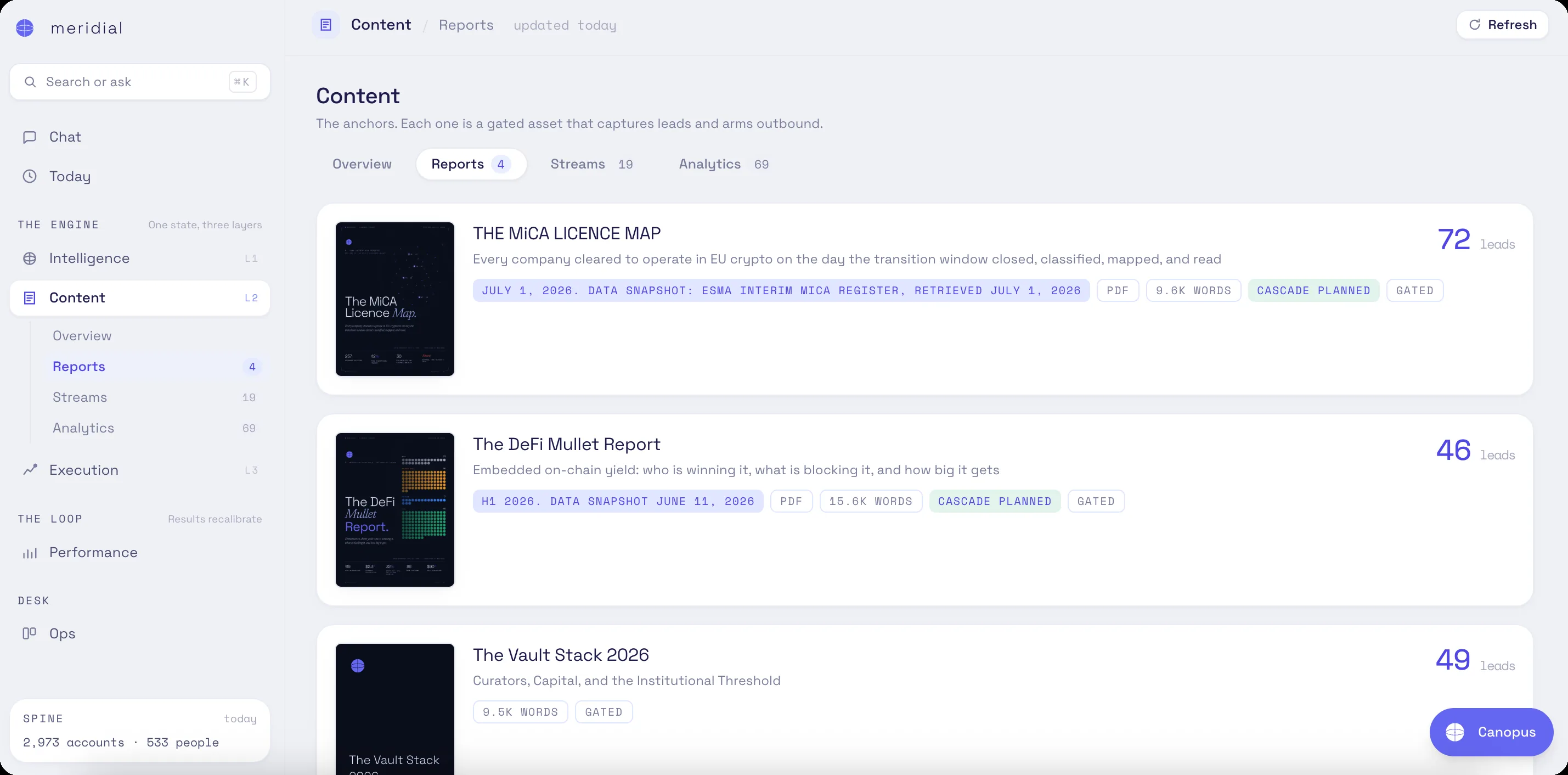
Task: Open the Streams tab
Action: point(591,164)
